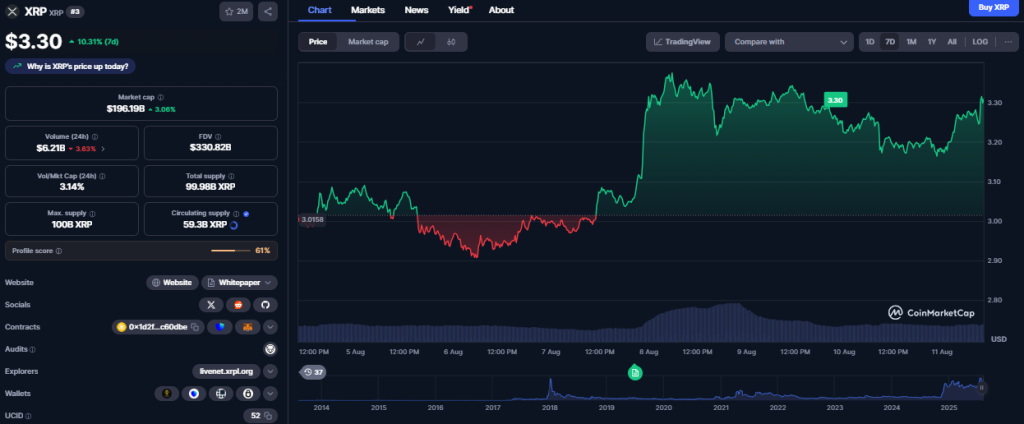Screen dimensions: 1024x424
Task: Click the circulating supply verified badge
Action: coord(246,214)
